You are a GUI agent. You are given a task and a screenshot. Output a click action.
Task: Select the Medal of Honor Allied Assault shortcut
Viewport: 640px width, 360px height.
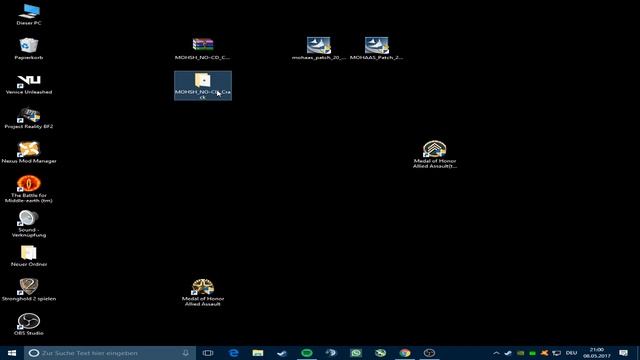203,292
